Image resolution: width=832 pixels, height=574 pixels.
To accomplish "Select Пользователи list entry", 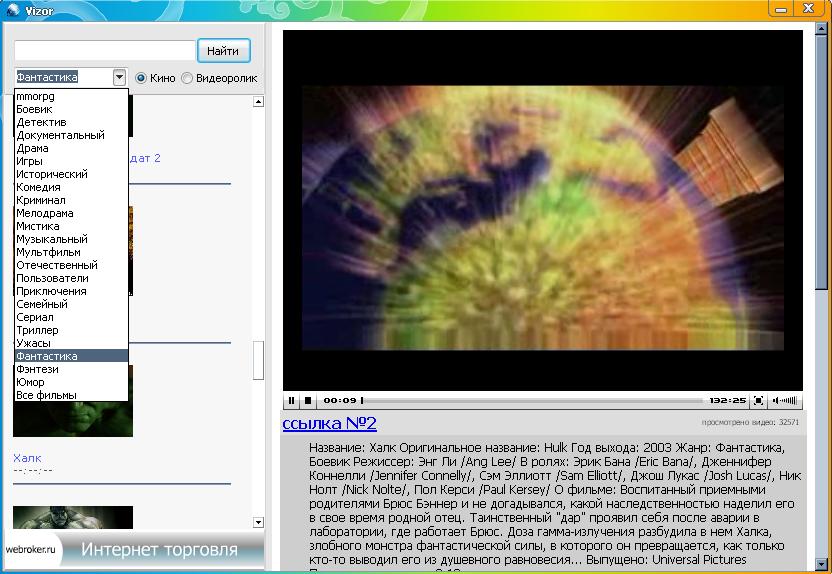I will tap(71, 278).
